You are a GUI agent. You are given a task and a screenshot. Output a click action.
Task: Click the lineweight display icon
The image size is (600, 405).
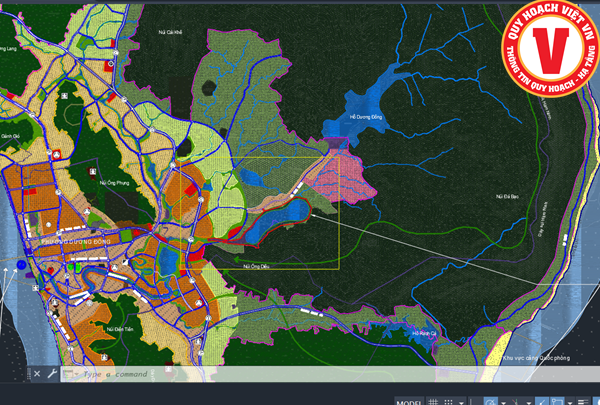(x=583, y=402)
